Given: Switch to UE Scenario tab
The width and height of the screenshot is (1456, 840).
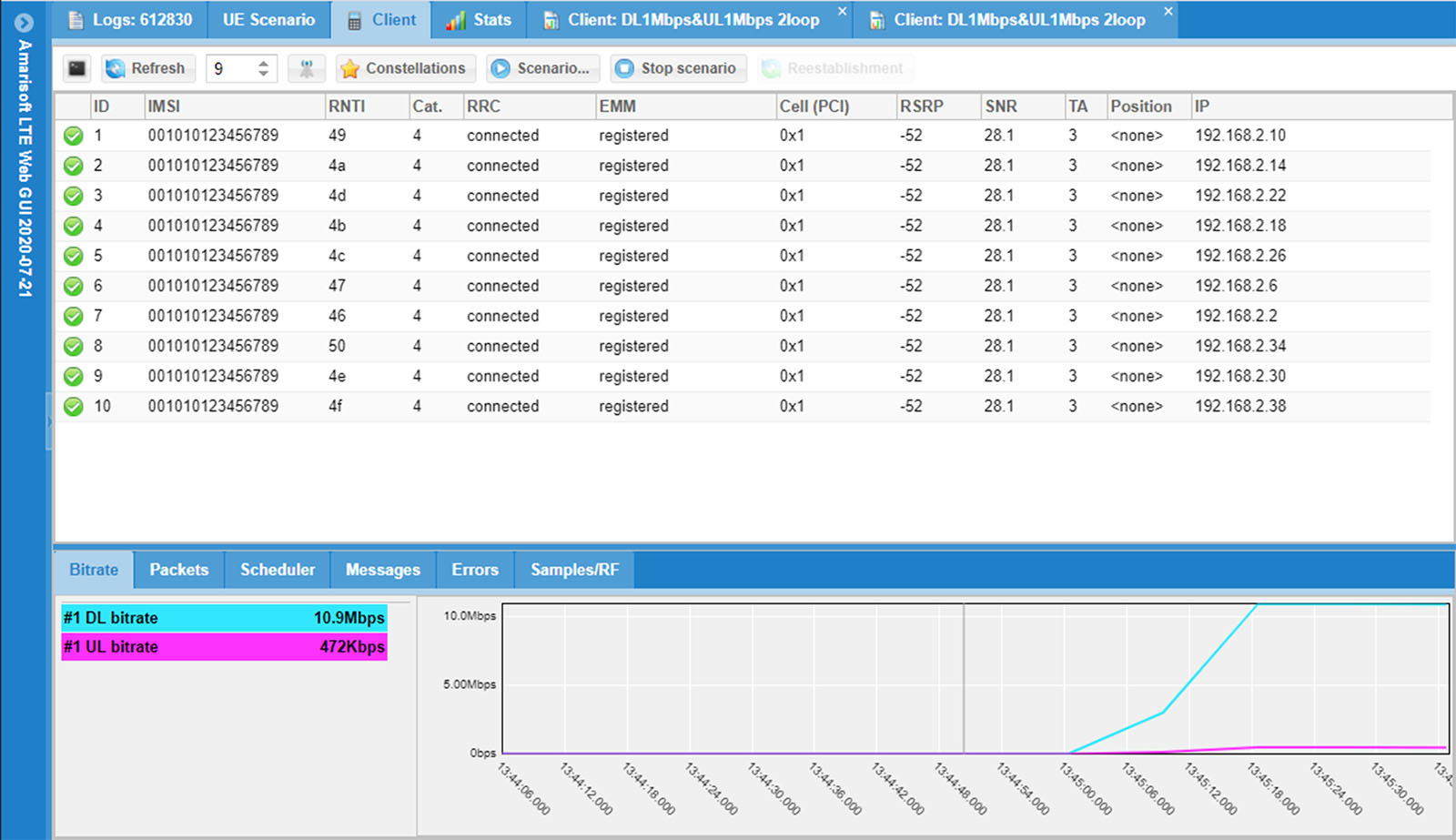Looking at the screenshot, I should point(268,20).
